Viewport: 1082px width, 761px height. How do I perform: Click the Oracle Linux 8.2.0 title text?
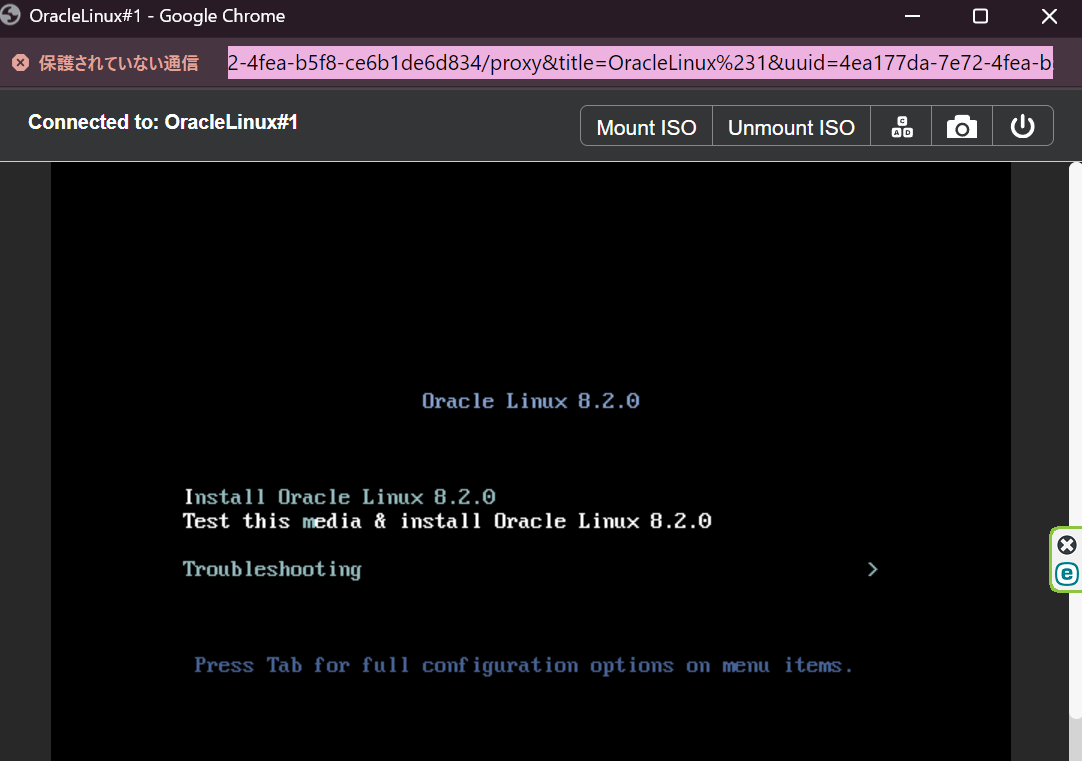pyautogui.click(x=531, y=401)
